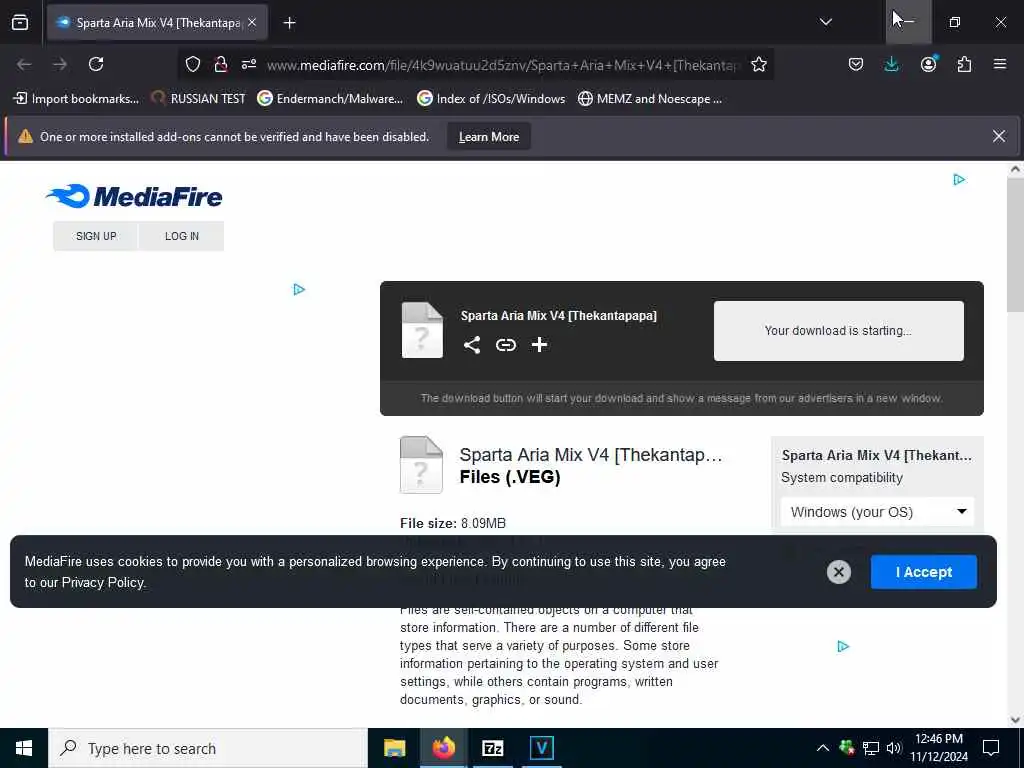Viewport: 1024px width, 768px height.
Task: Show site security lock information
Action: (x=221, y=64)
